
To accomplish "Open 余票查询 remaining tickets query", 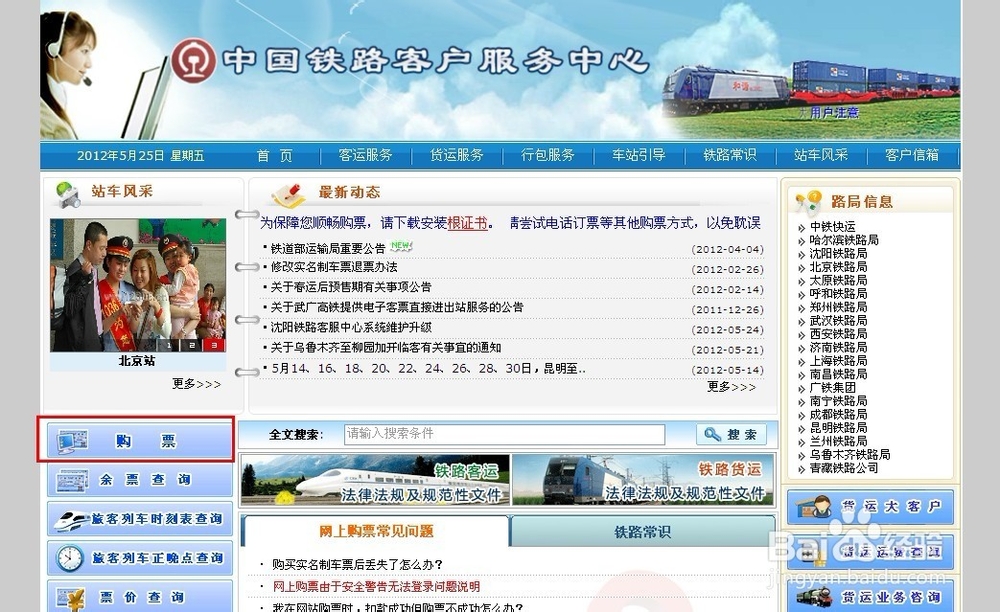I will coord(140,479).
